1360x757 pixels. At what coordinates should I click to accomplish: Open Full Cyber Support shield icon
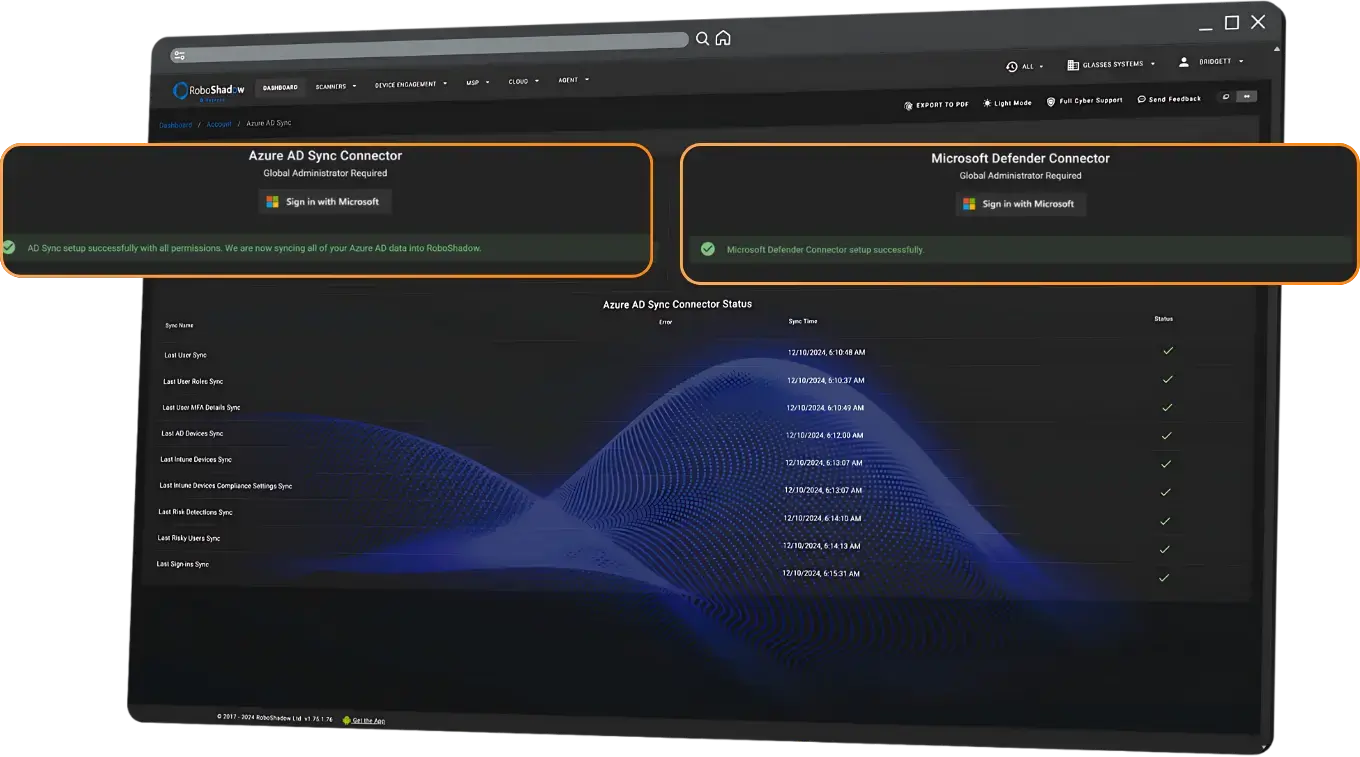tap(1051, 102)
